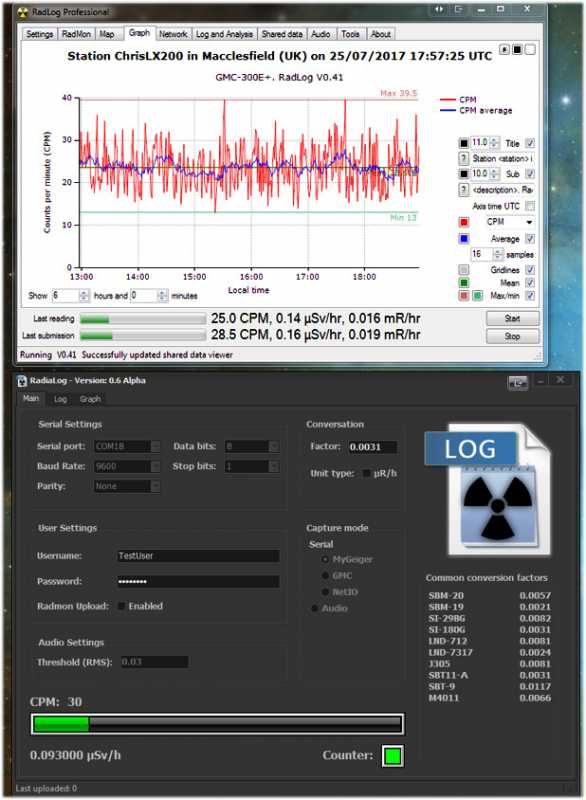Open the Log and Analysis tab
The height and width of the screenshot is (800, 586).
tap(224, 34)
